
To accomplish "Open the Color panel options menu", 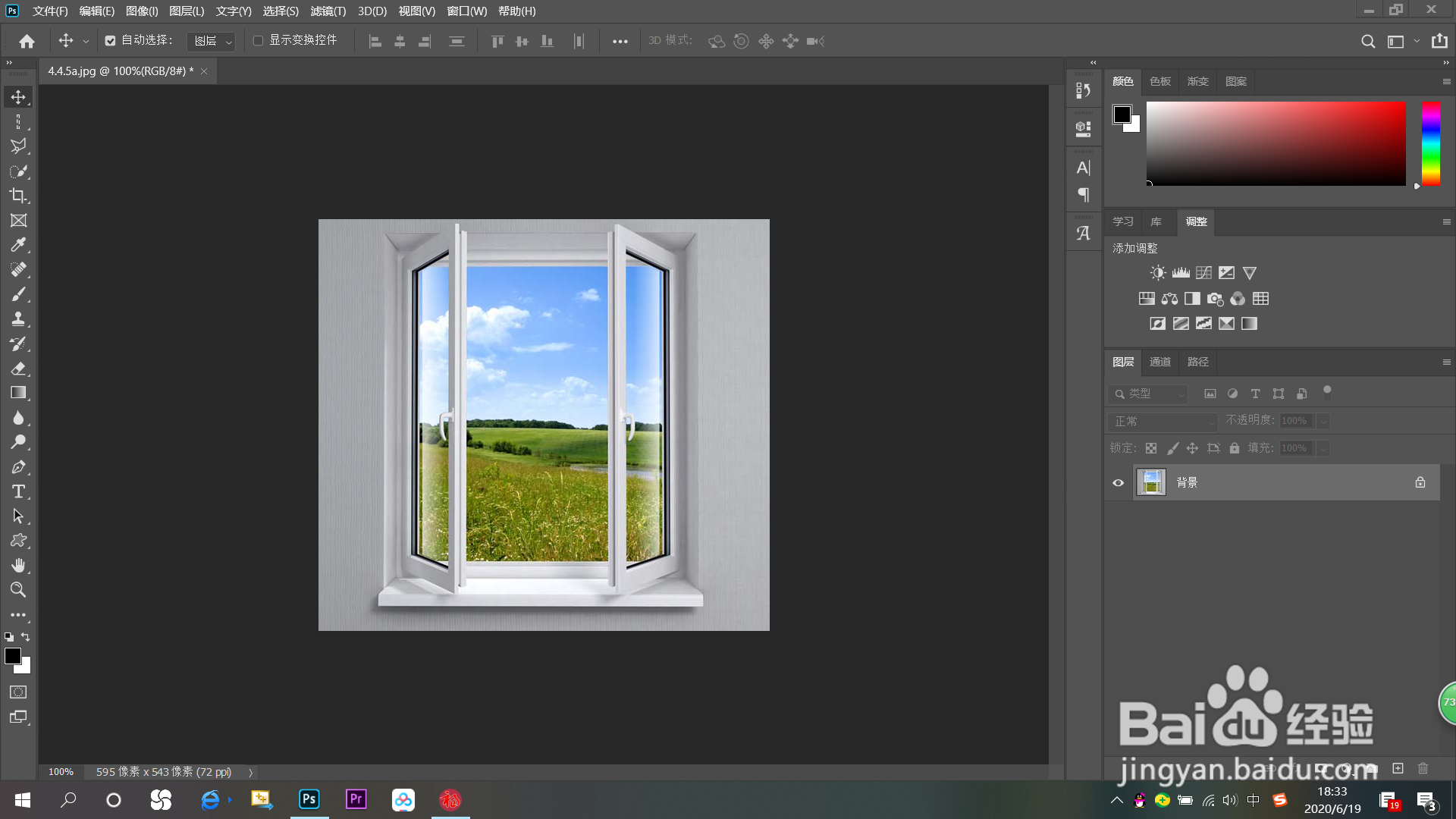I will click(x=1446, y=82).
